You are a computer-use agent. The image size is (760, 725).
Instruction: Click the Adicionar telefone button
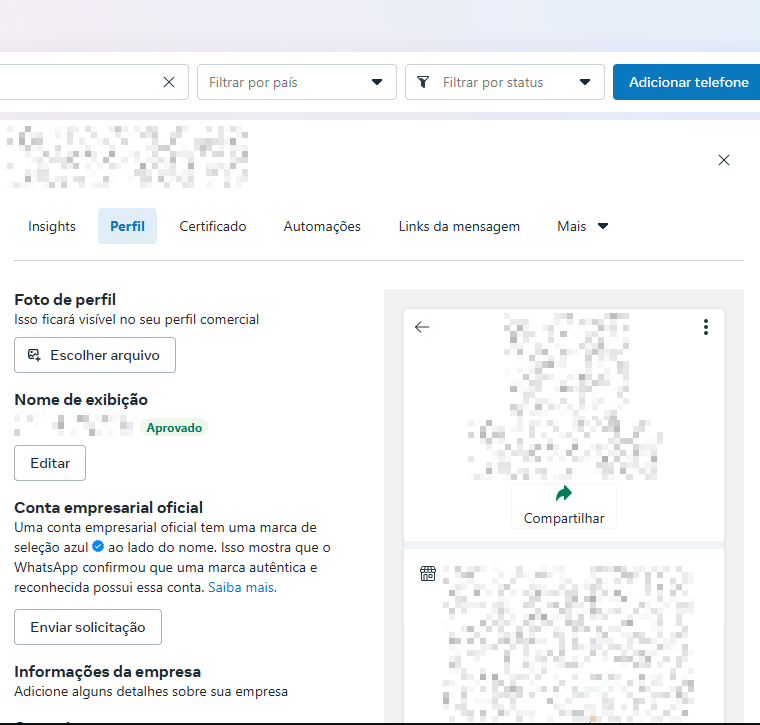tap(687, 82)
